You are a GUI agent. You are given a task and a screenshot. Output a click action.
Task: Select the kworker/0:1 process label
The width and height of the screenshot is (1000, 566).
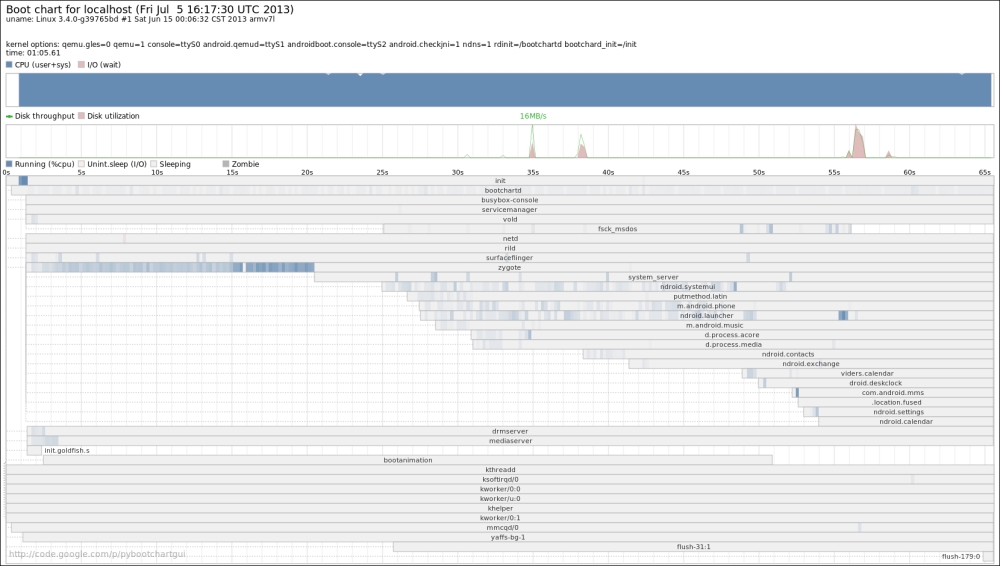(x=500, y=518)
